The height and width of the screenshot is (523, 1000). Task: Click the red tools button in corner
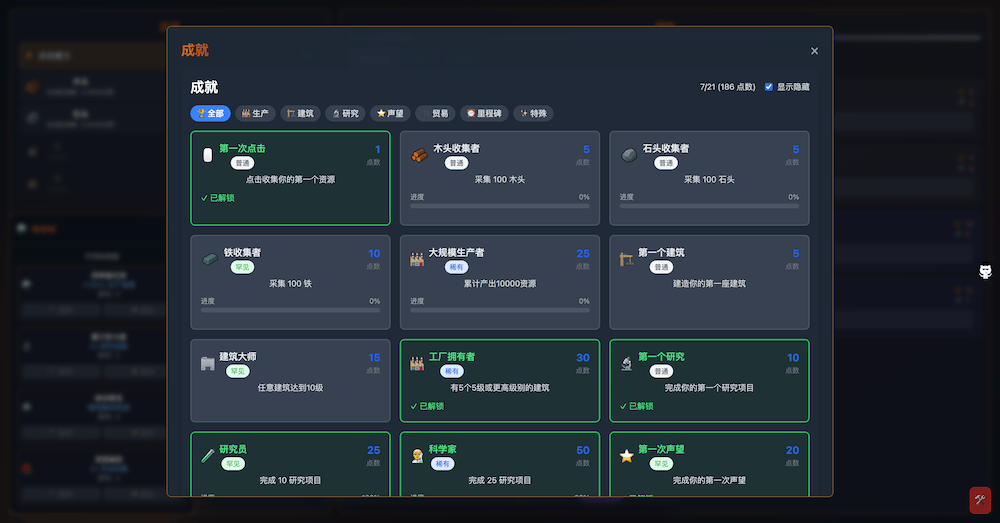click(x=979, y=499)
